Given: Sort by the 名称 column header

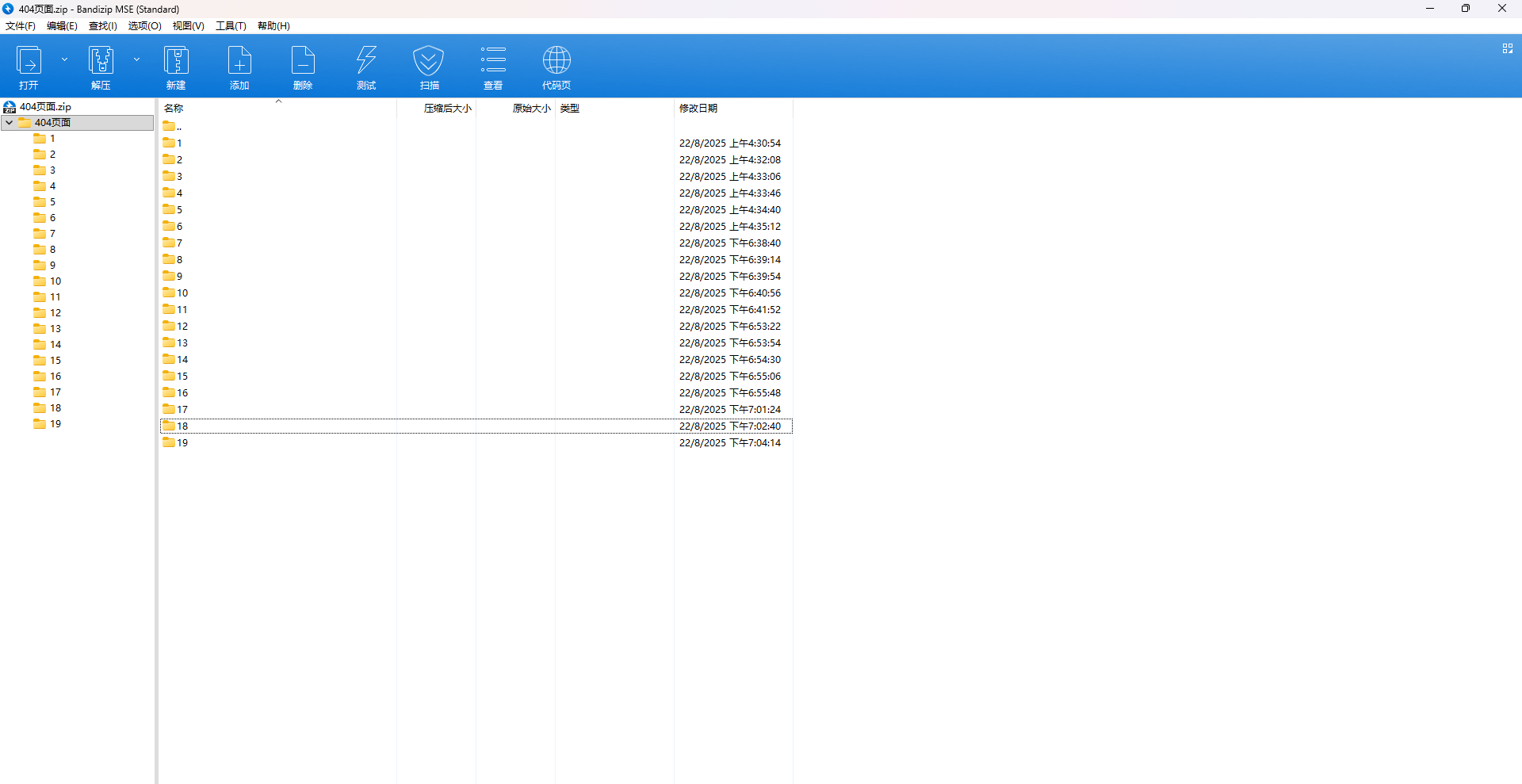Looking at the screenshot, I should (277, 109).
